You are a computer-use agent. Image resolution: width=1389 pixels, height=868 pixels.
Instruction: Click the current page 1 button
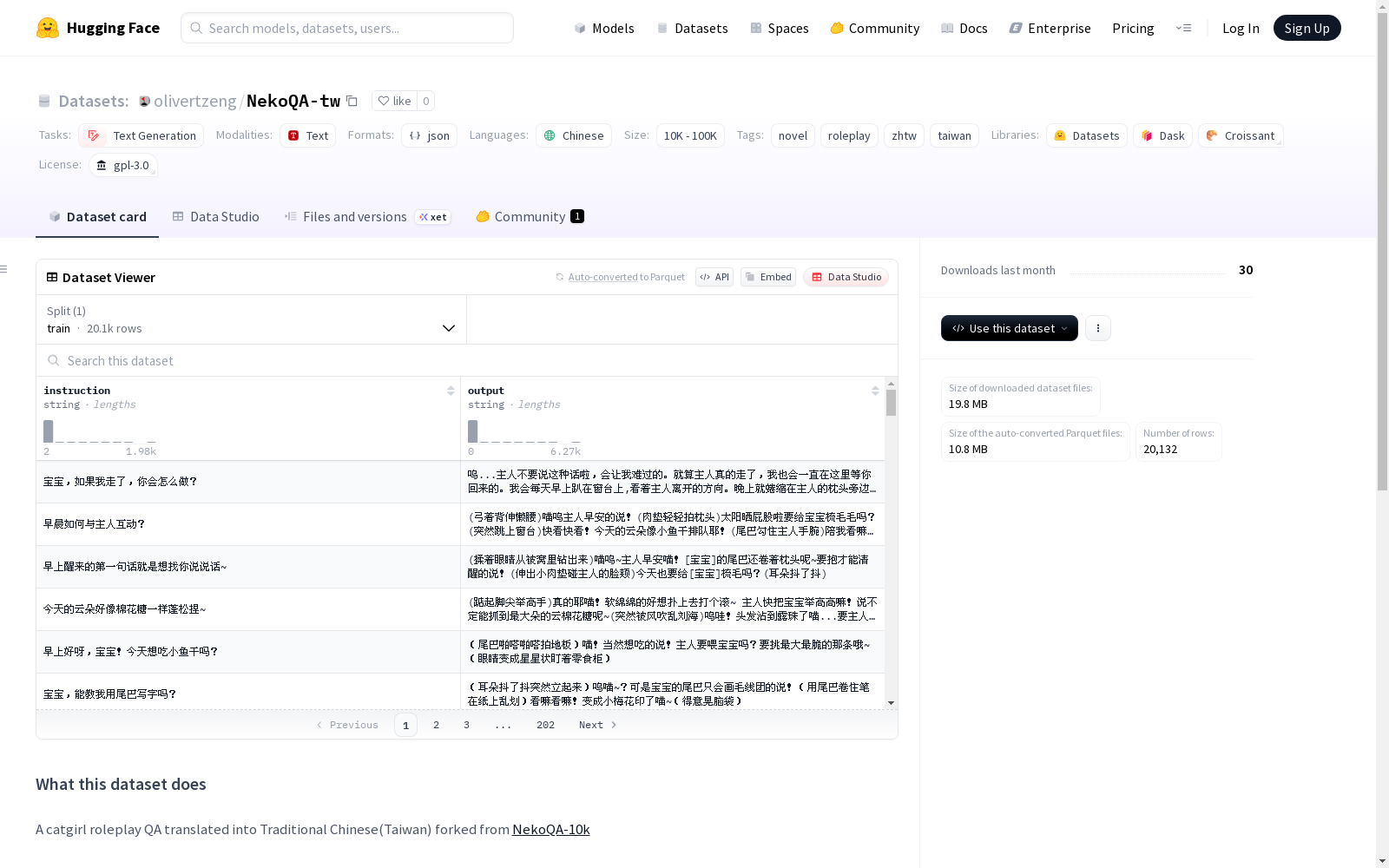point(405,725)
